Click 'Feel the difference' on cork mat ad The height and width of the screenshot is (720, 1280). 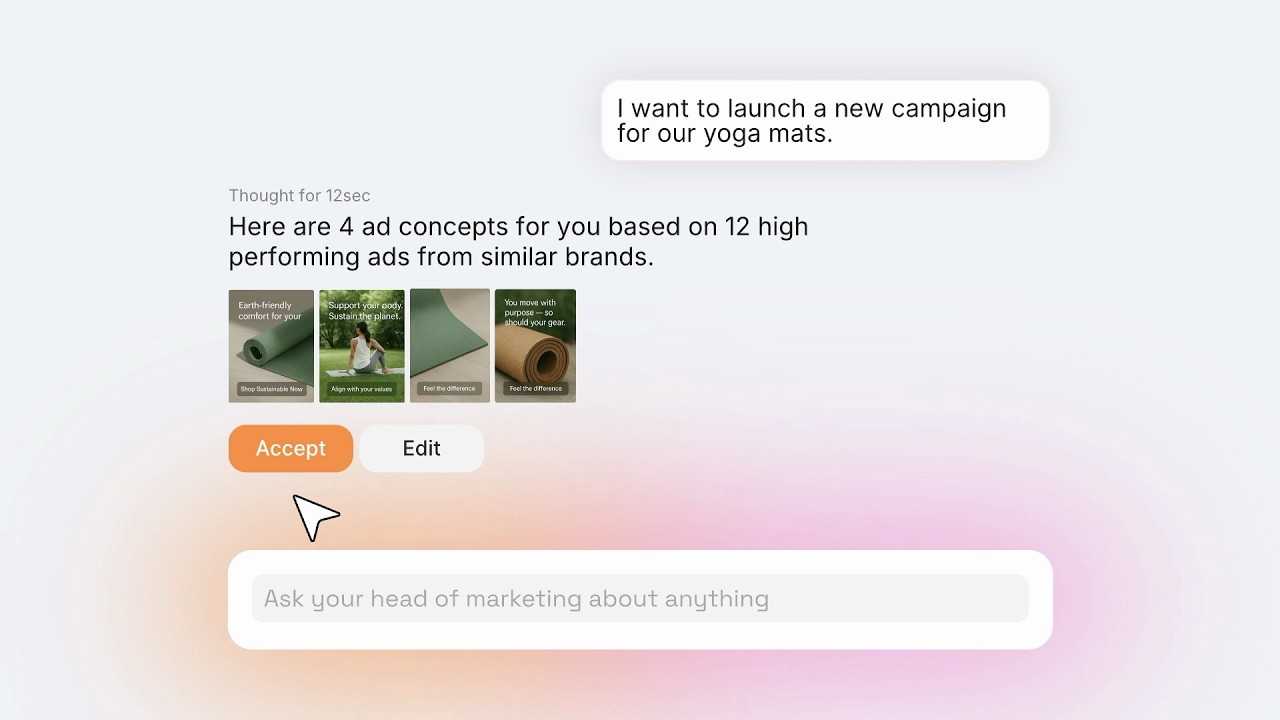click(535, 388)
